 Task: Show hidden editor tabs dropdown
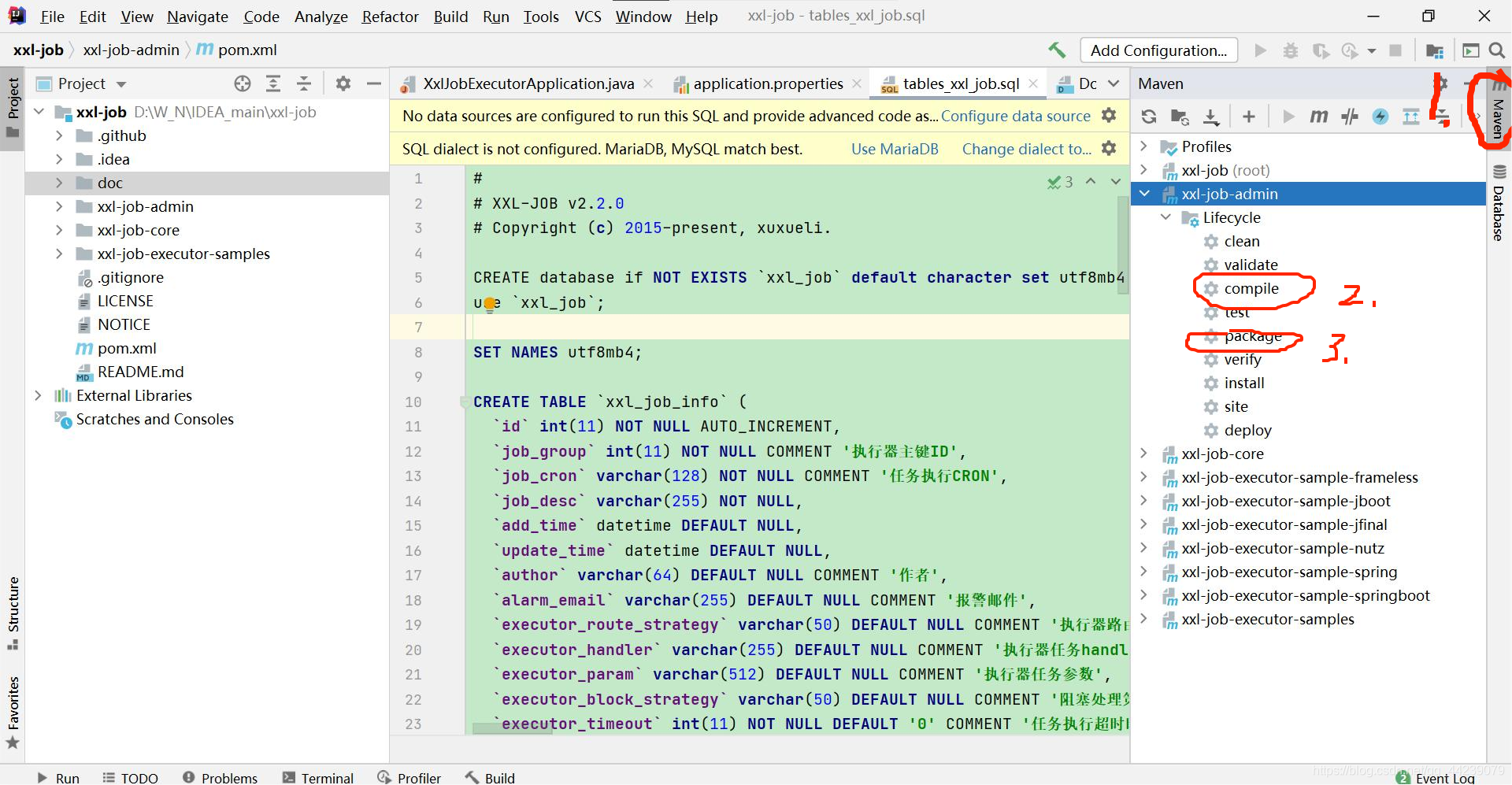1114,83
